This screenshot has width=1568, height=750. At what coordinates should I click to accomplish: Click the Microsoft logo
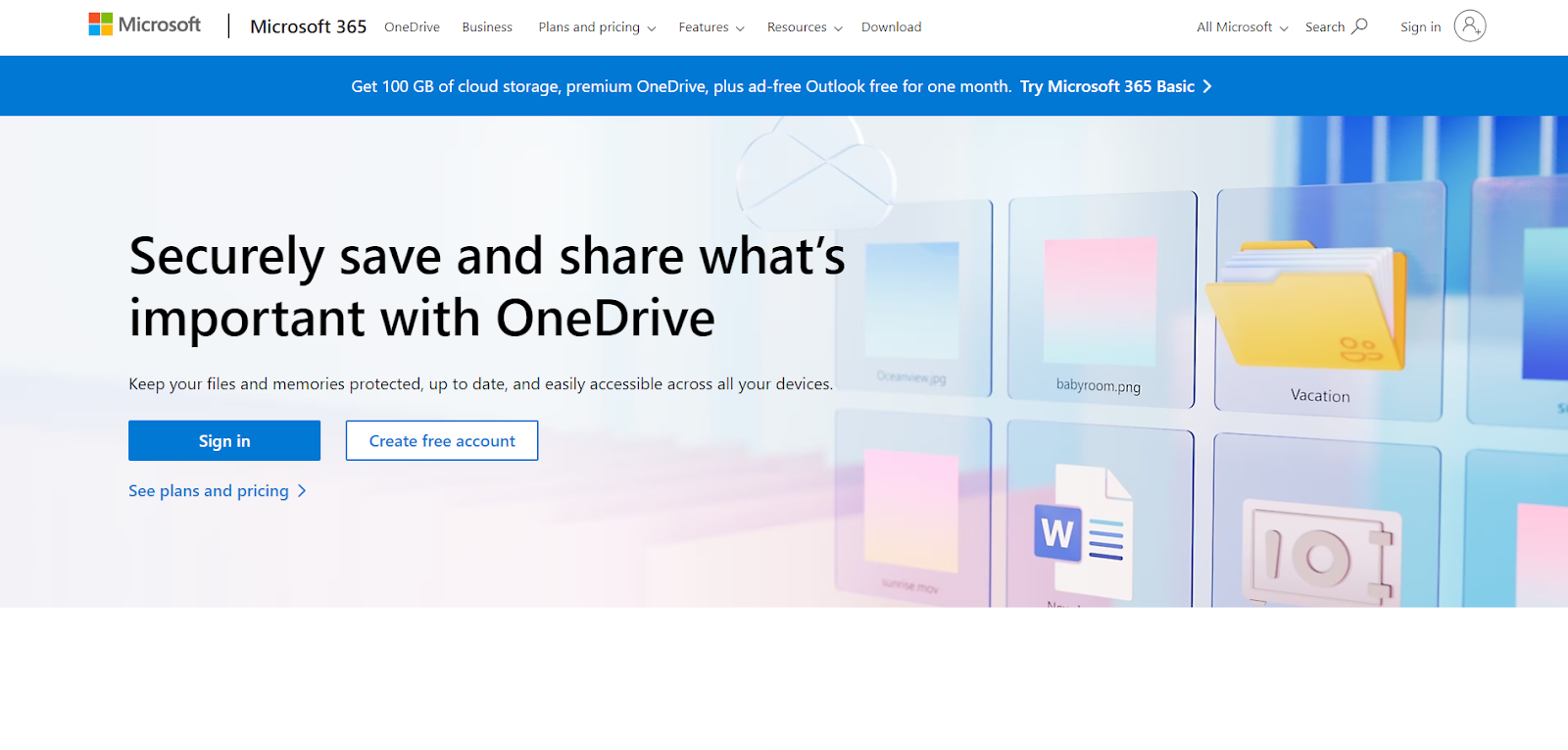coord(145,25)
